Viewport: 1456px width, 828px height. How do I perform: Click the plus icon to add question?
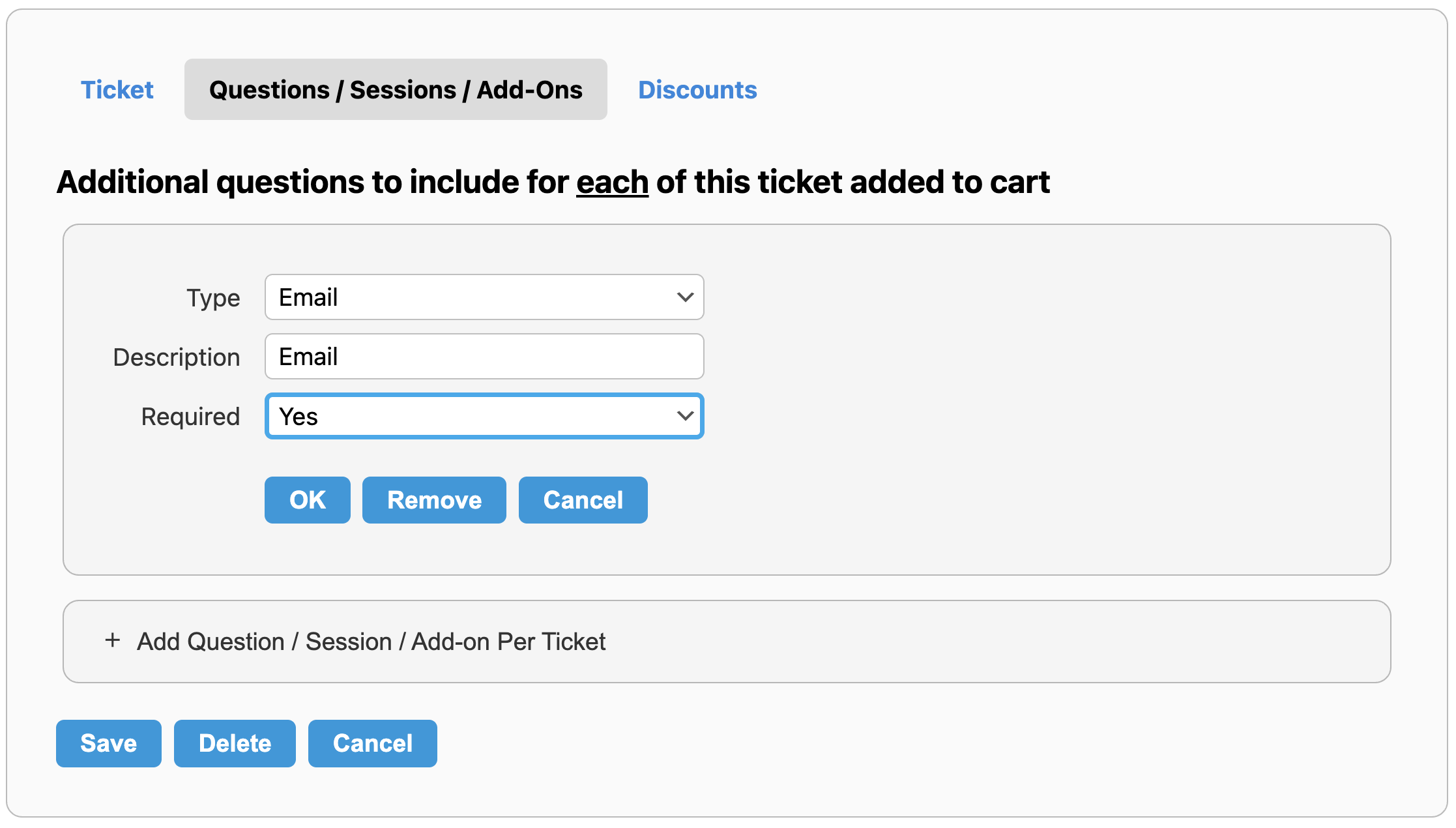pos(113,640)
